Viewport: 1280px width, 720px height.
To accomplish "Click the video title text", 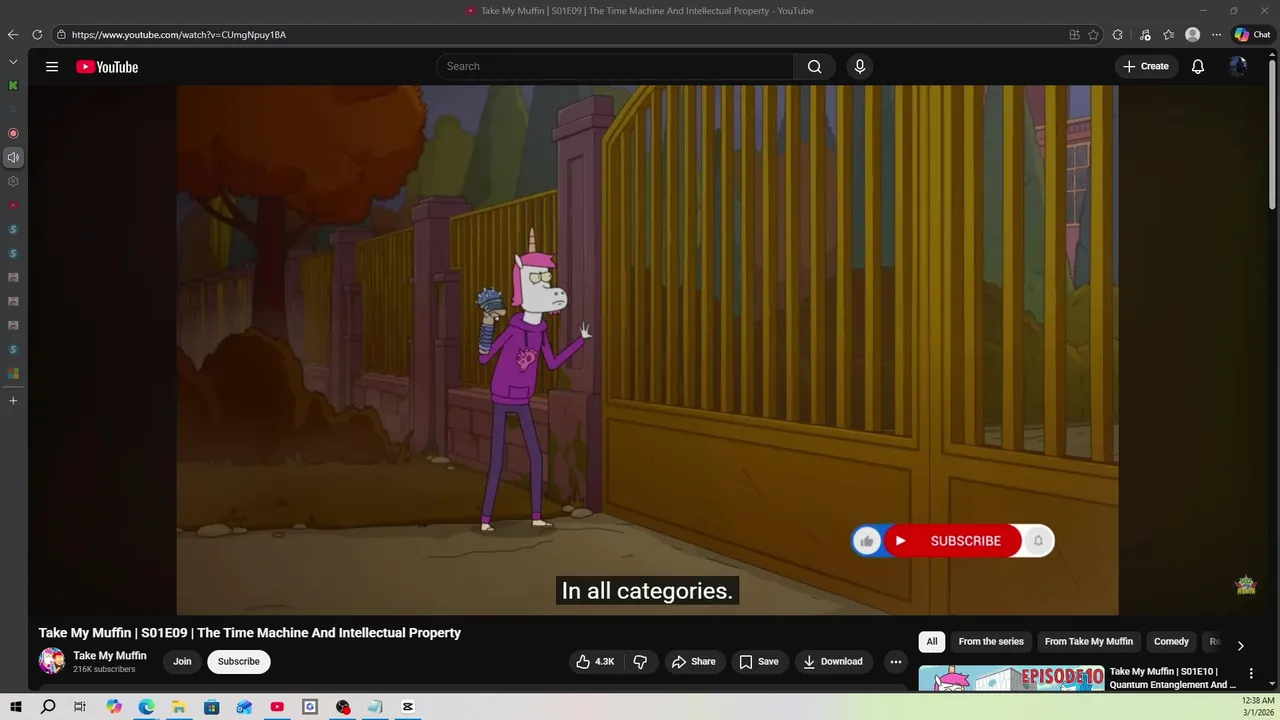I will coord(250,633).
